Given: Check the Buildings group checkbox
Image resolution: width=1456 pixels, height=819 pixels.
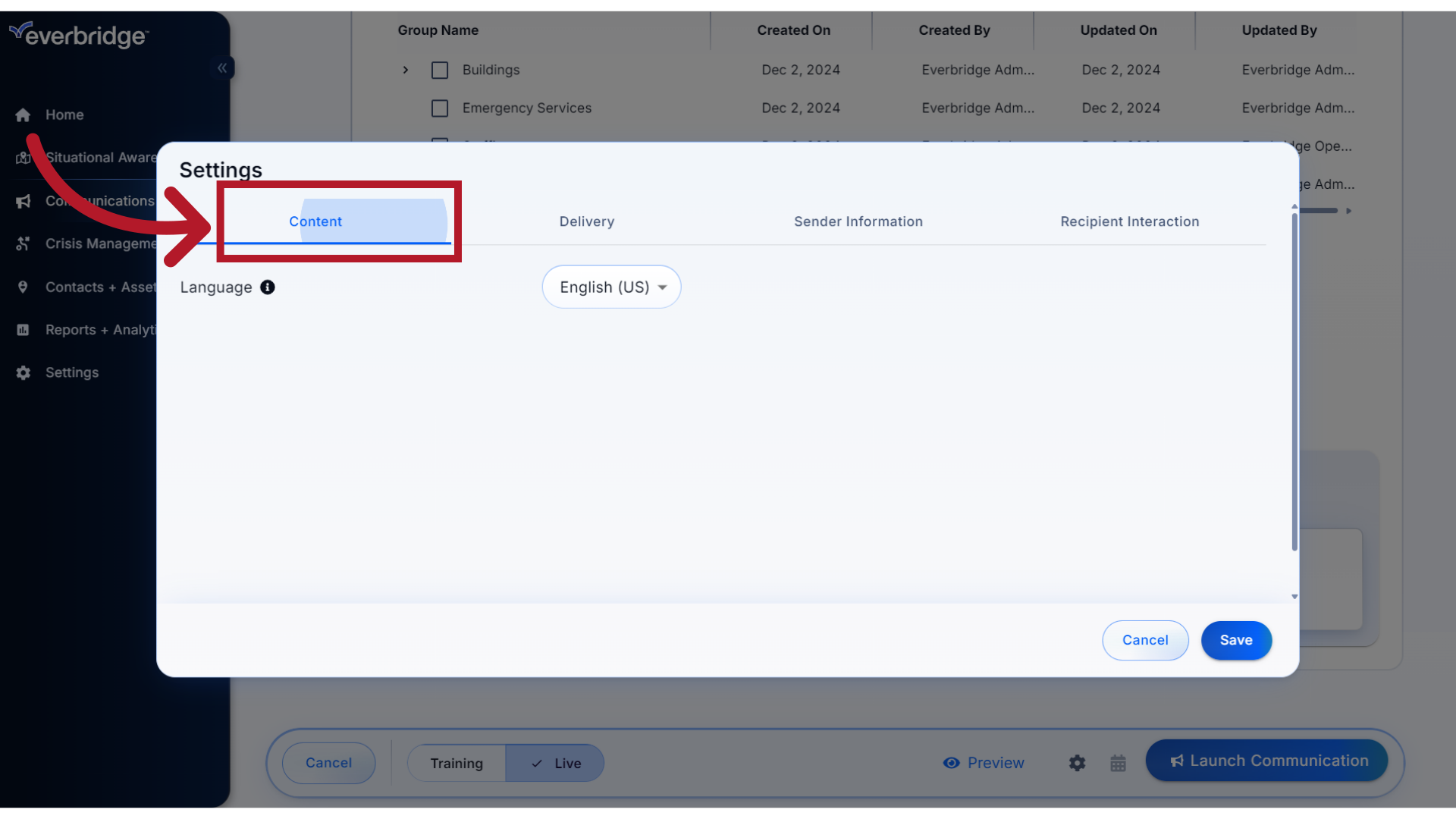Looking at the screenshot, I should coord(439,69).
